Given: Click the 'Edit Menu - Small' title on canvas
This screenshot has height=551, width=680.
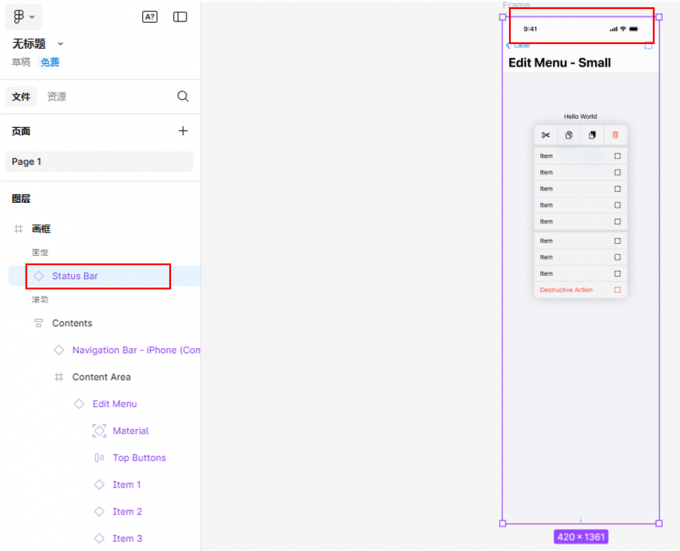Looking at the screenshot, I should tap(559, 63).
